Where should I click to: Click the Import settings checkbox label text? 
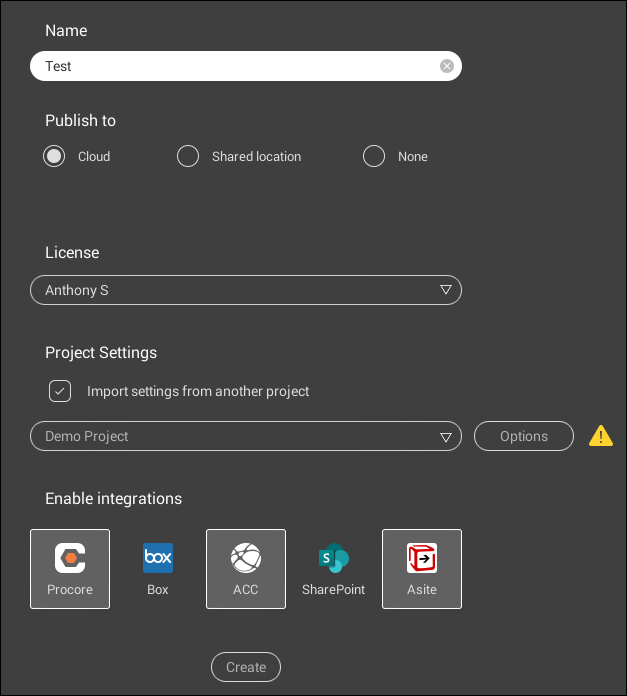198,391
